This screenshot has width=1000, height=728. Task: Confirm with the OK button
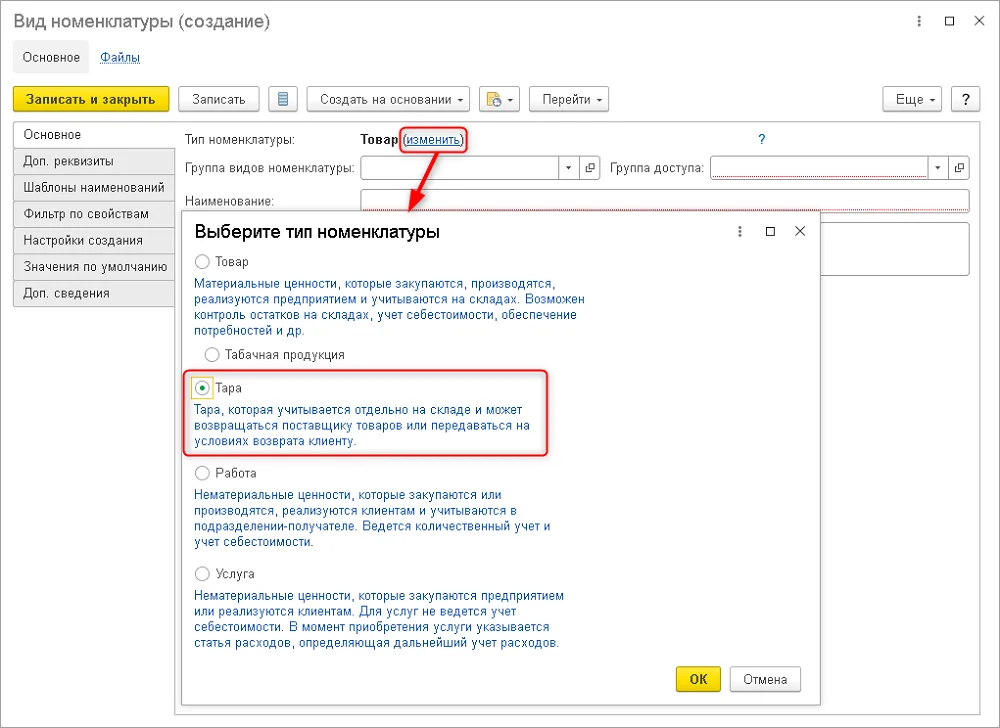click(x=698, y=679)
